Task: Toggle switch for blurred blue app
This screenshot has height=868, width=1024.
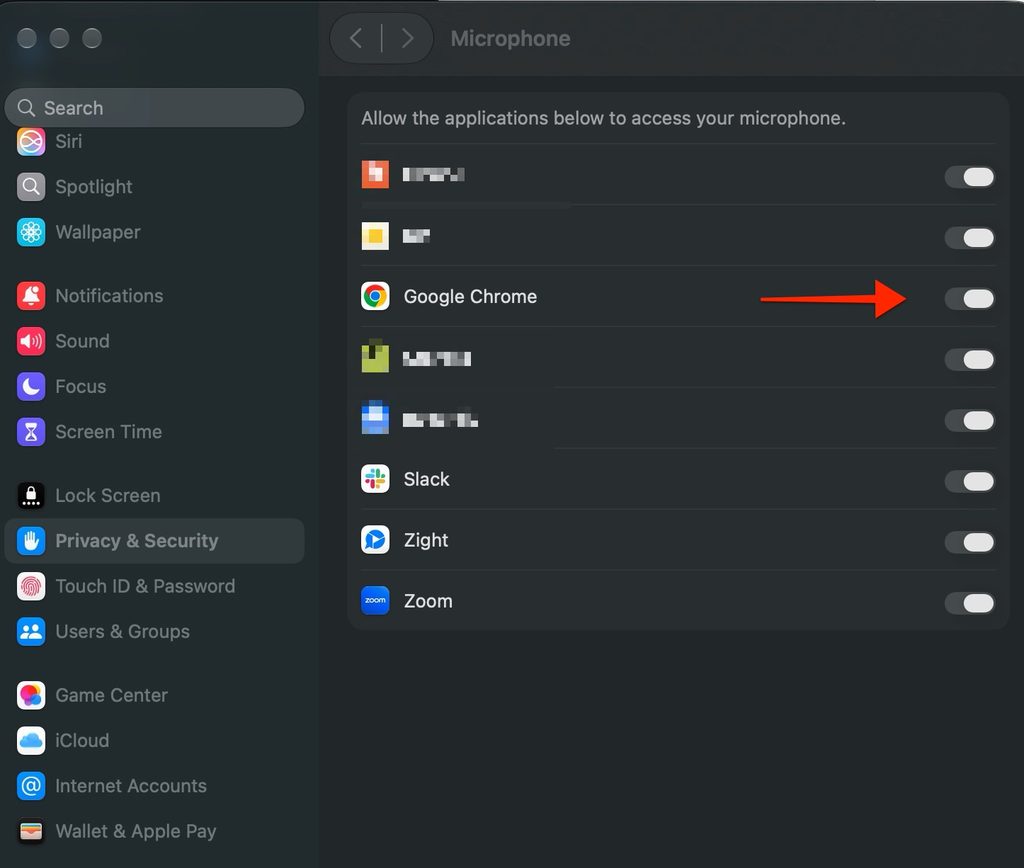Action: (x=970, y=421)
